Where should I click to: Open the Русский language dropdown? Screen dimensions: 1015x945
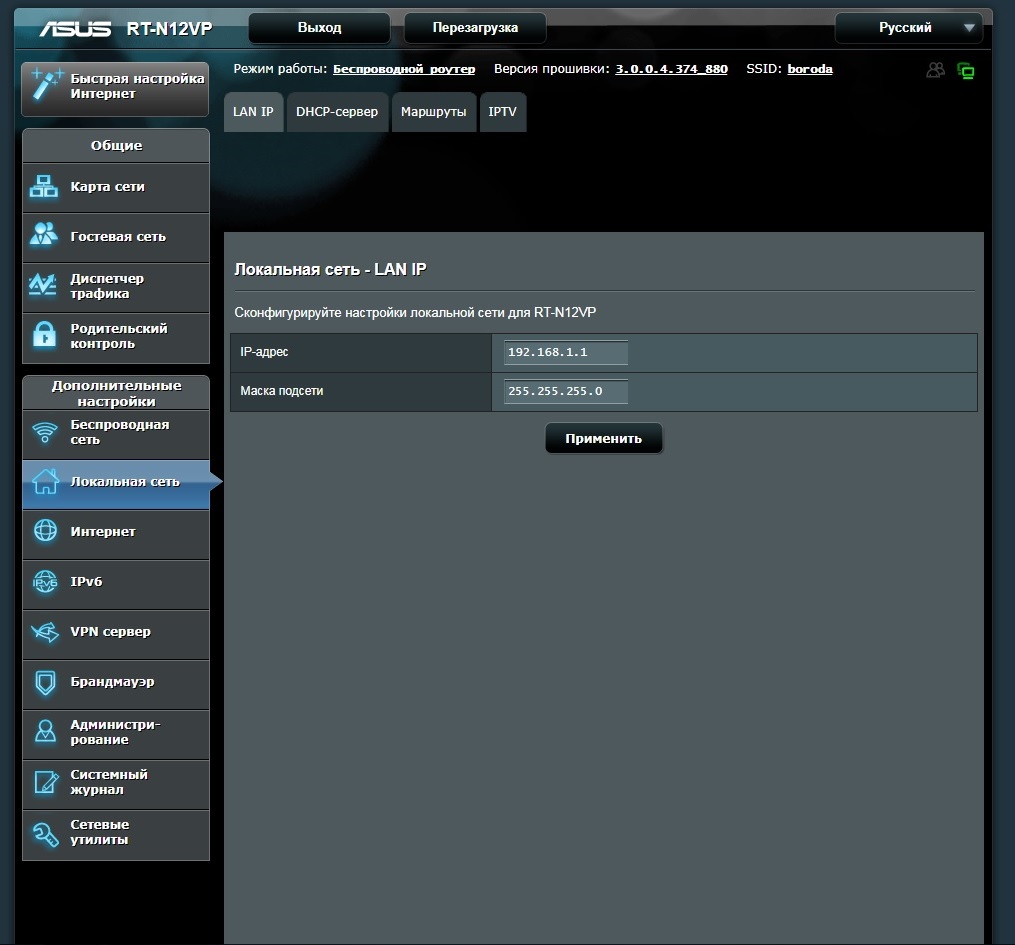[x=909, y=28]
